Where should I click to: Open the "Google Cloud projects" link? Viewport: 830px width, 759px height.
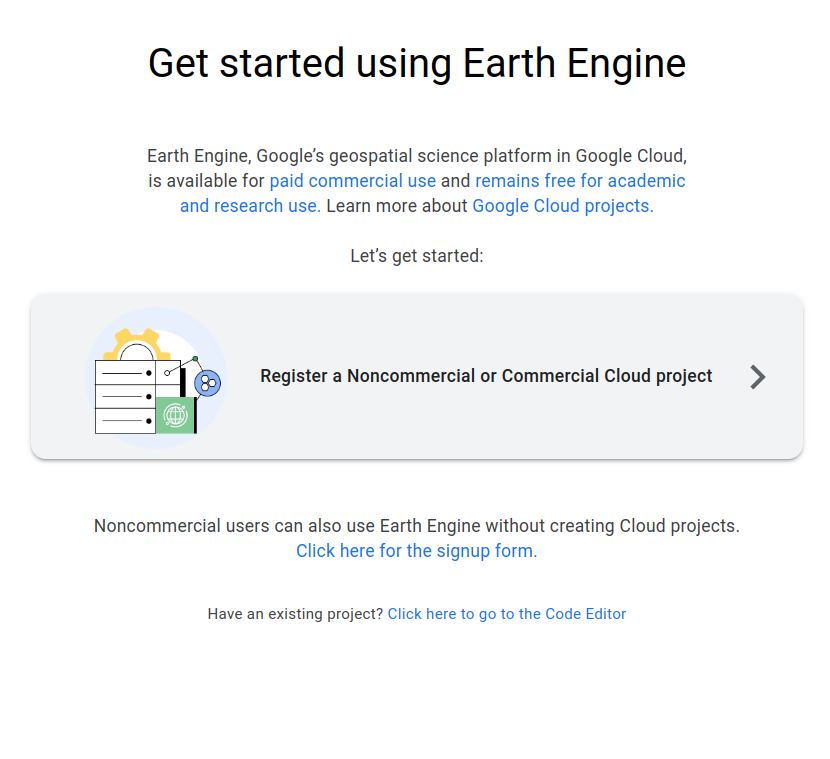pos(562,206)
